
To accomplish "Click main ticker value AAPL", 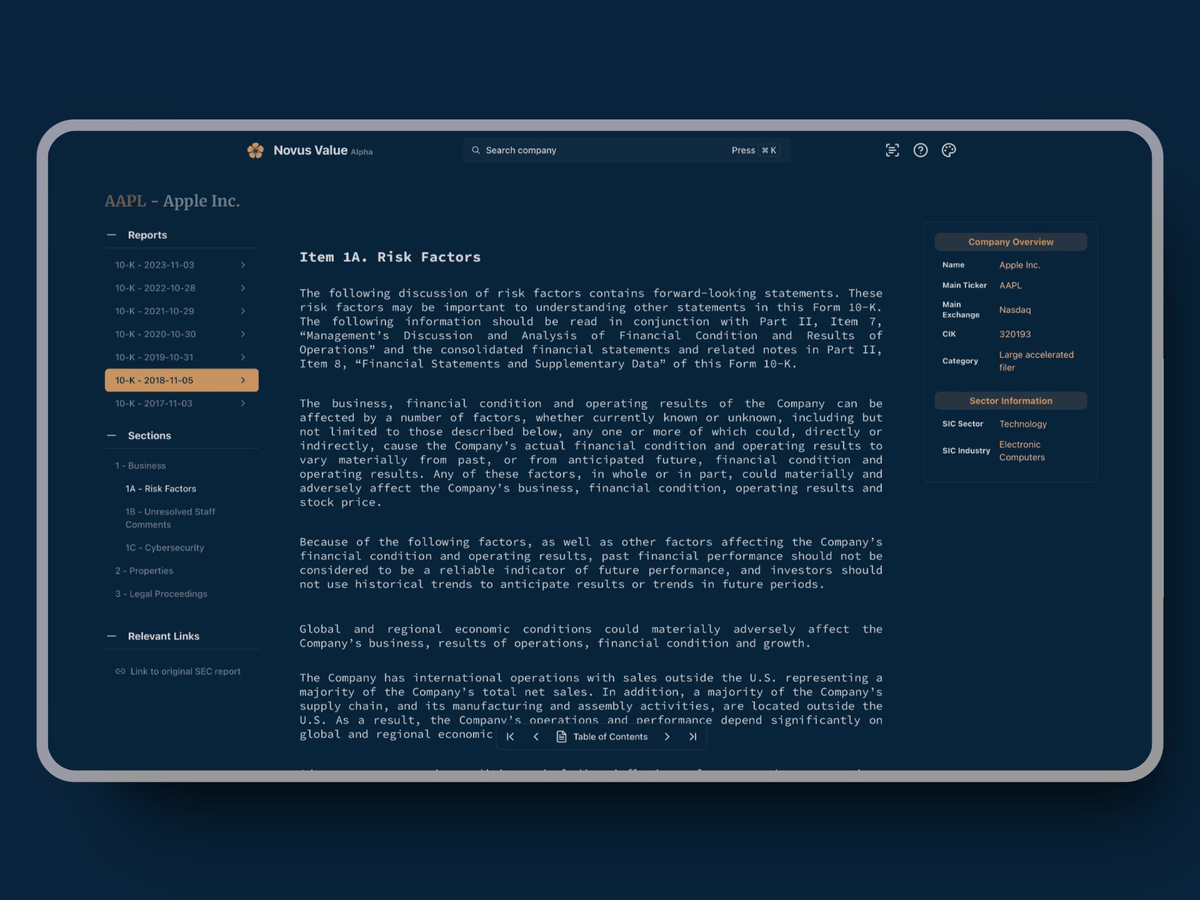I will [1010, 285].
